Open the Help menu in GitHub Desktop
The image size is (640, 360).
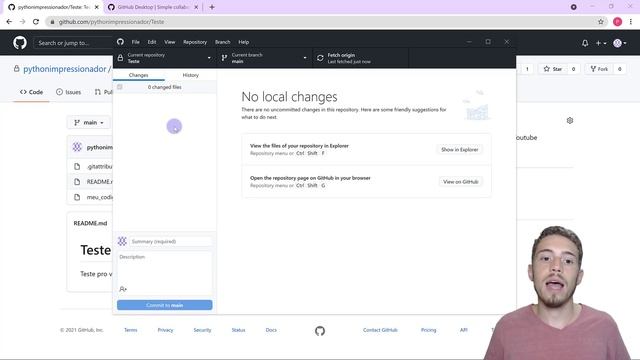pos(244,42)
